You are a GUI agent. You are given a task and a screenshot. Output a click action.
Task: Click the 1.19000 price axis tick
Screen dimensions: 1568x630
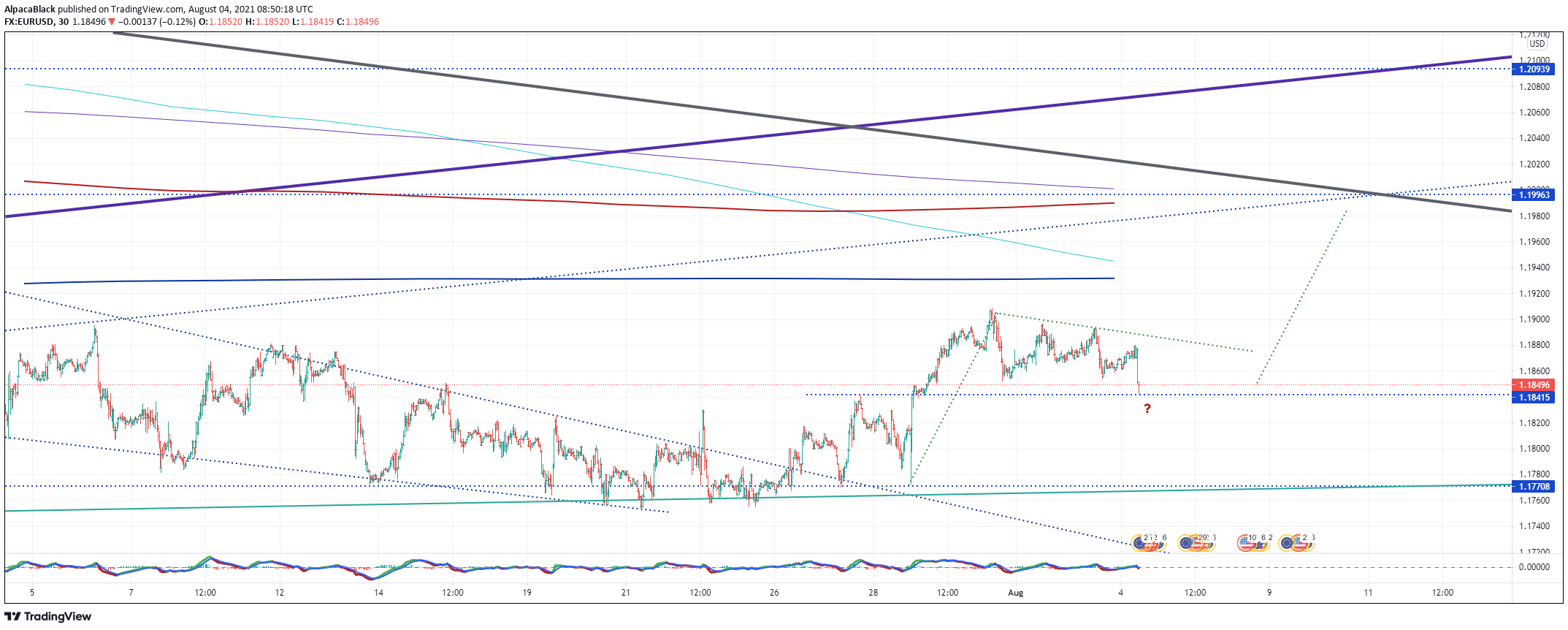click(1534, 319)
